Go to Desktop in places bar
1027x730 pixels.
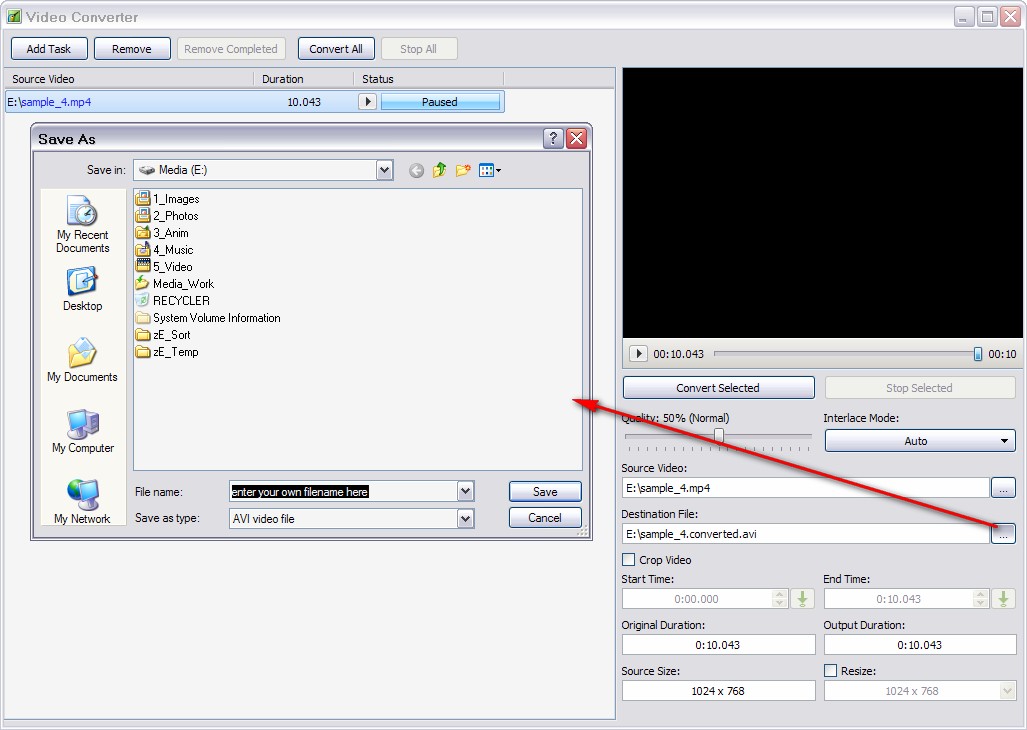(x=82, y=290)
